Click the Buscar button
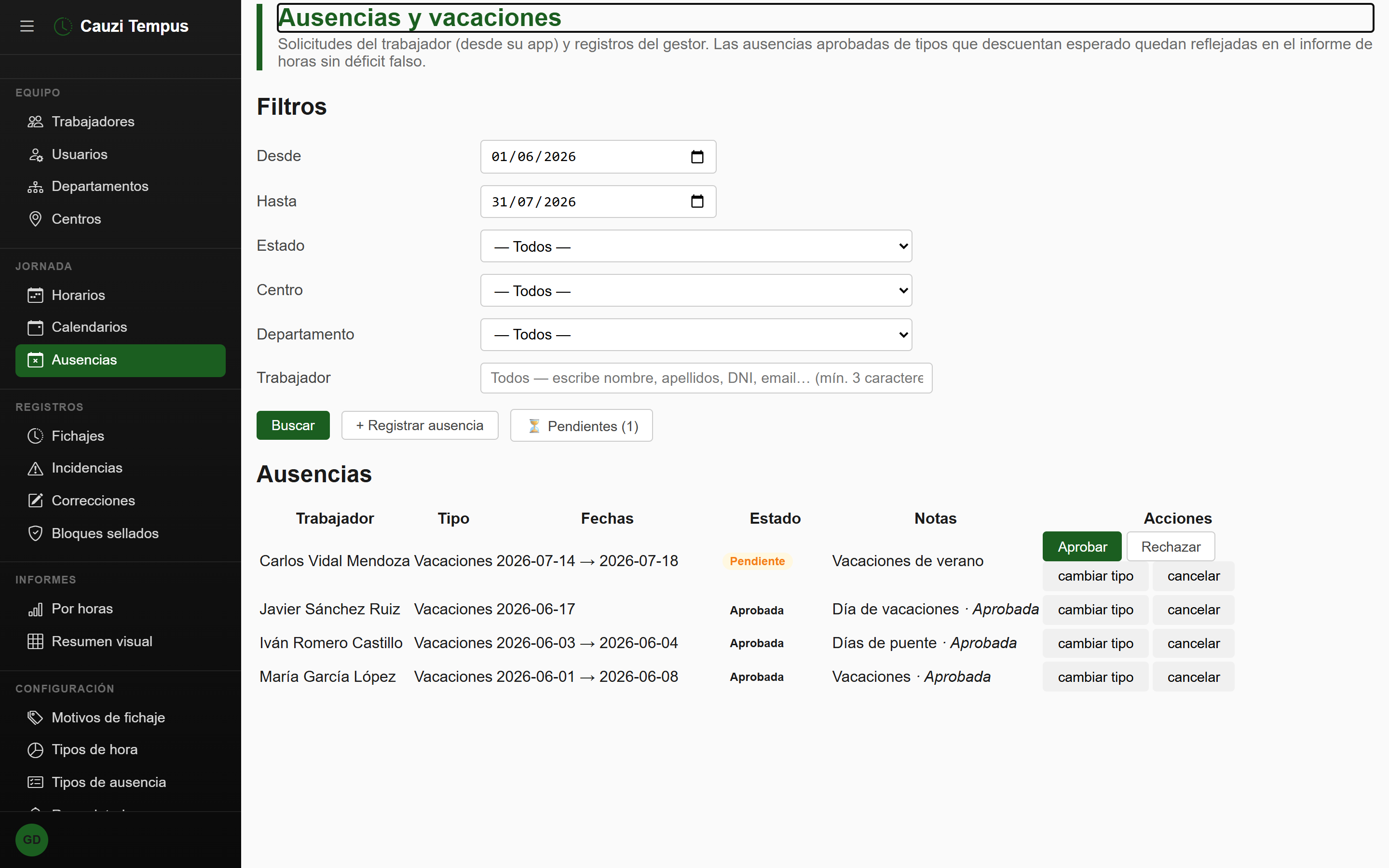Image resolution: width=1389 pixels, height=868 pixels. point(293,425)
